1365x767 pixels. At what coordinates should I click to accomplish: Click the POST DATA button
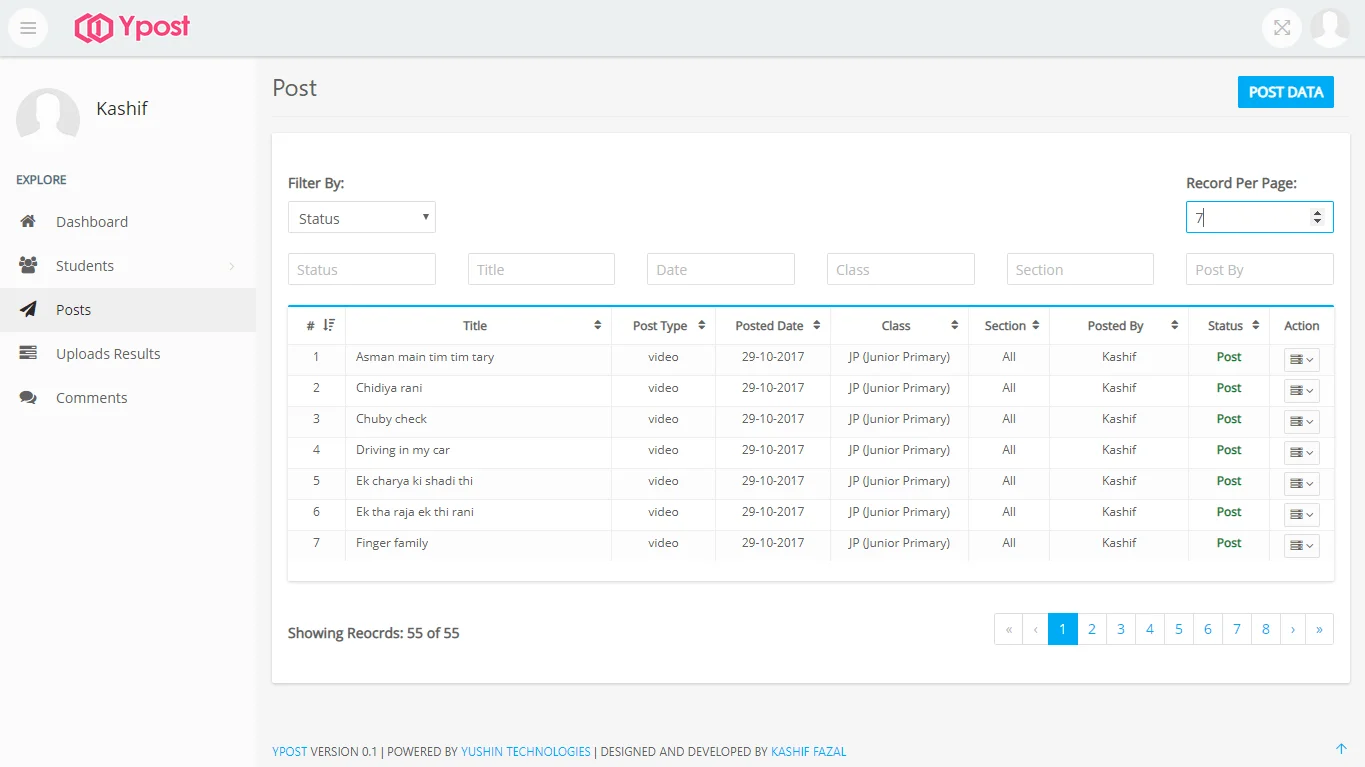coord(1285,92)
